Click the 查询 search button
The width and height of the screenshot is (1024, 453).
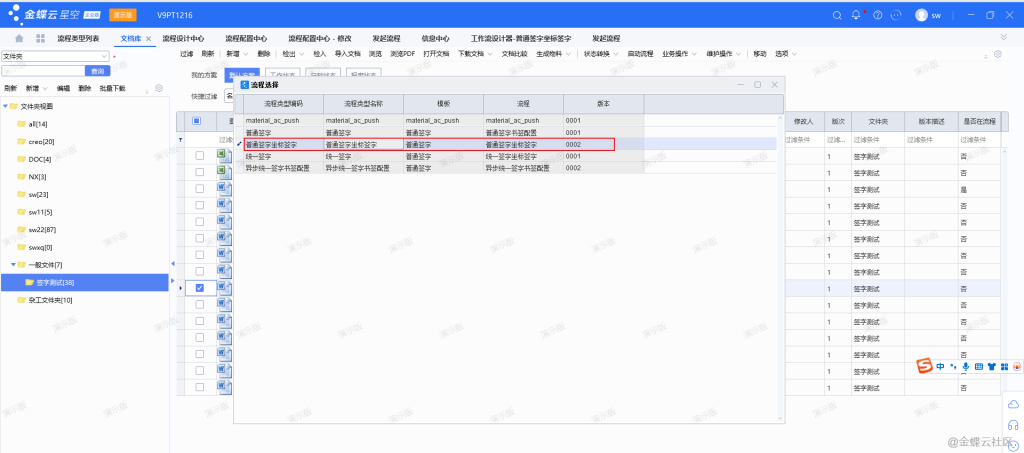[97, 71]
